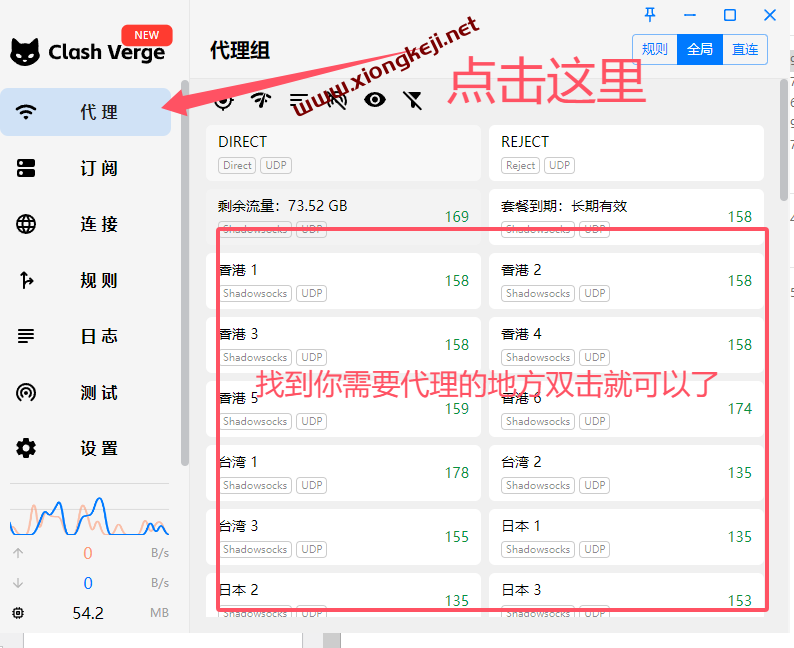Switch to 规则 rule mode
Image resolution: width=794 pixels, height=648 pixels.
[654, 49]
